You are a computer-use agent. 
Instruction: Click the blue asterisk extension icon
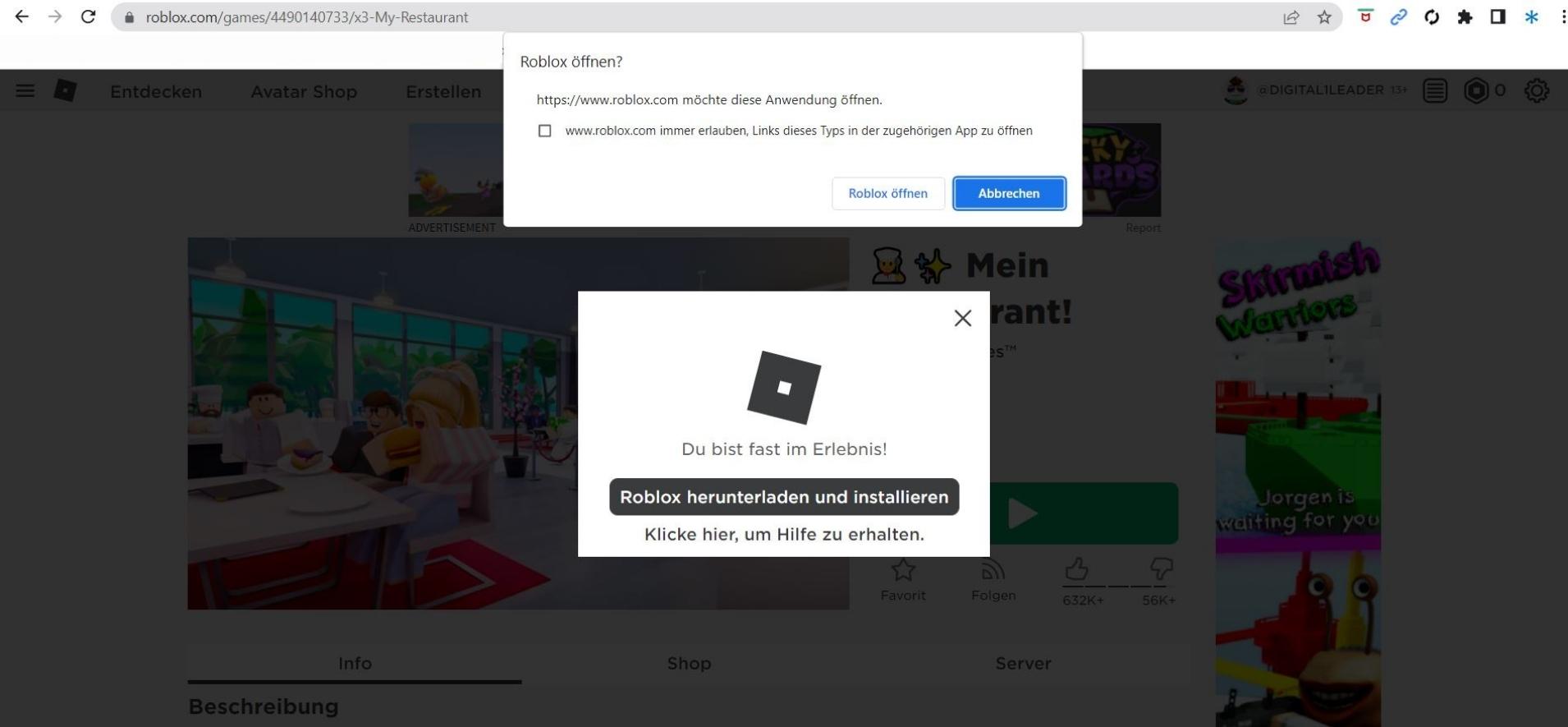[x=1531, y=16]
